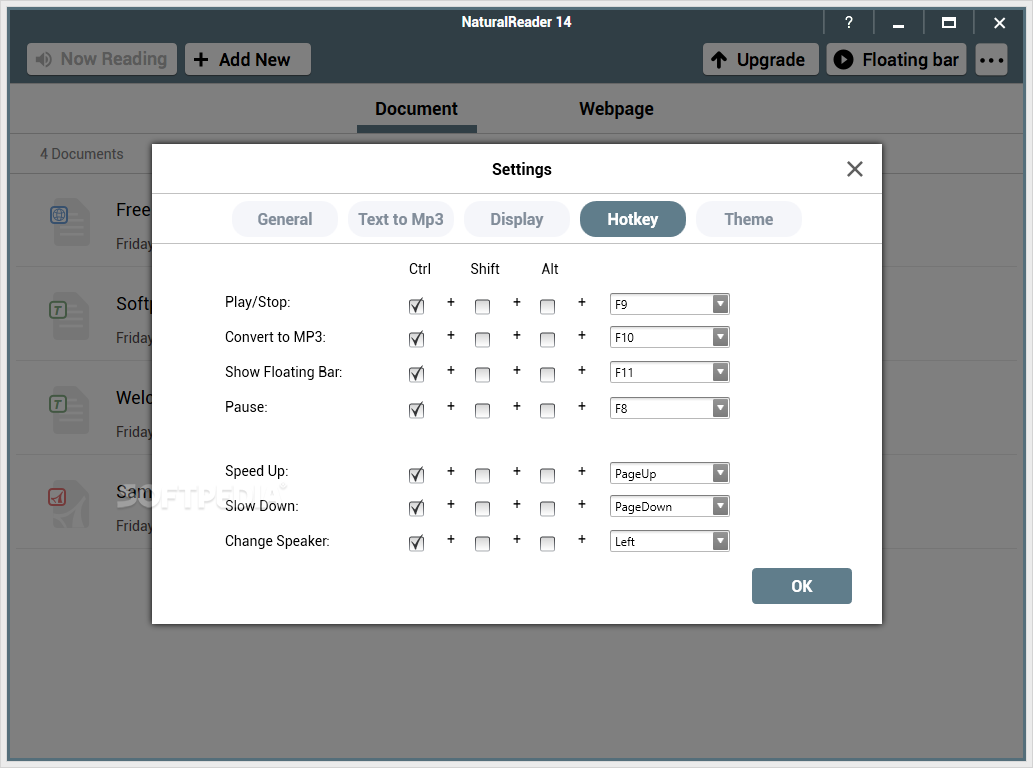Click the Alt column header
The width and height of the screenshot is (1033, 768).
point(549,269)
